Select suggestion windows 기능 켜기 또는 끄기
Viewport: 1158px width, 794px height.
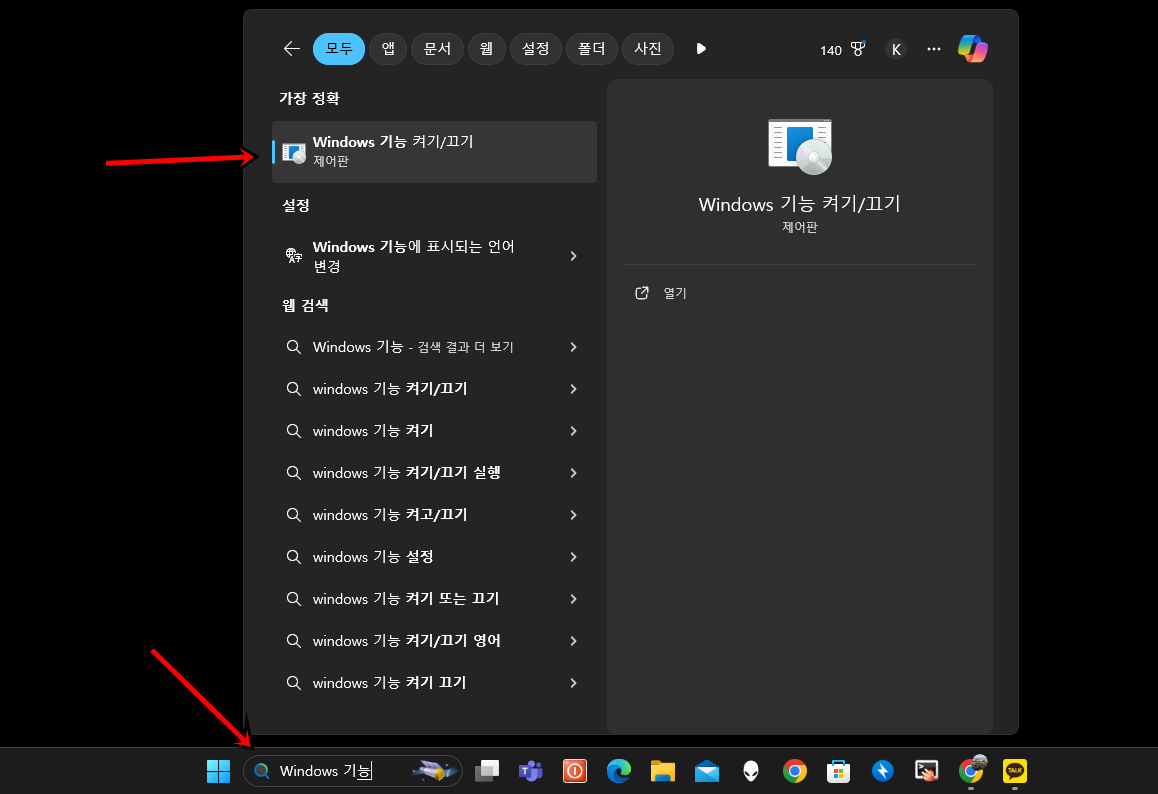[x=434, y=599]
